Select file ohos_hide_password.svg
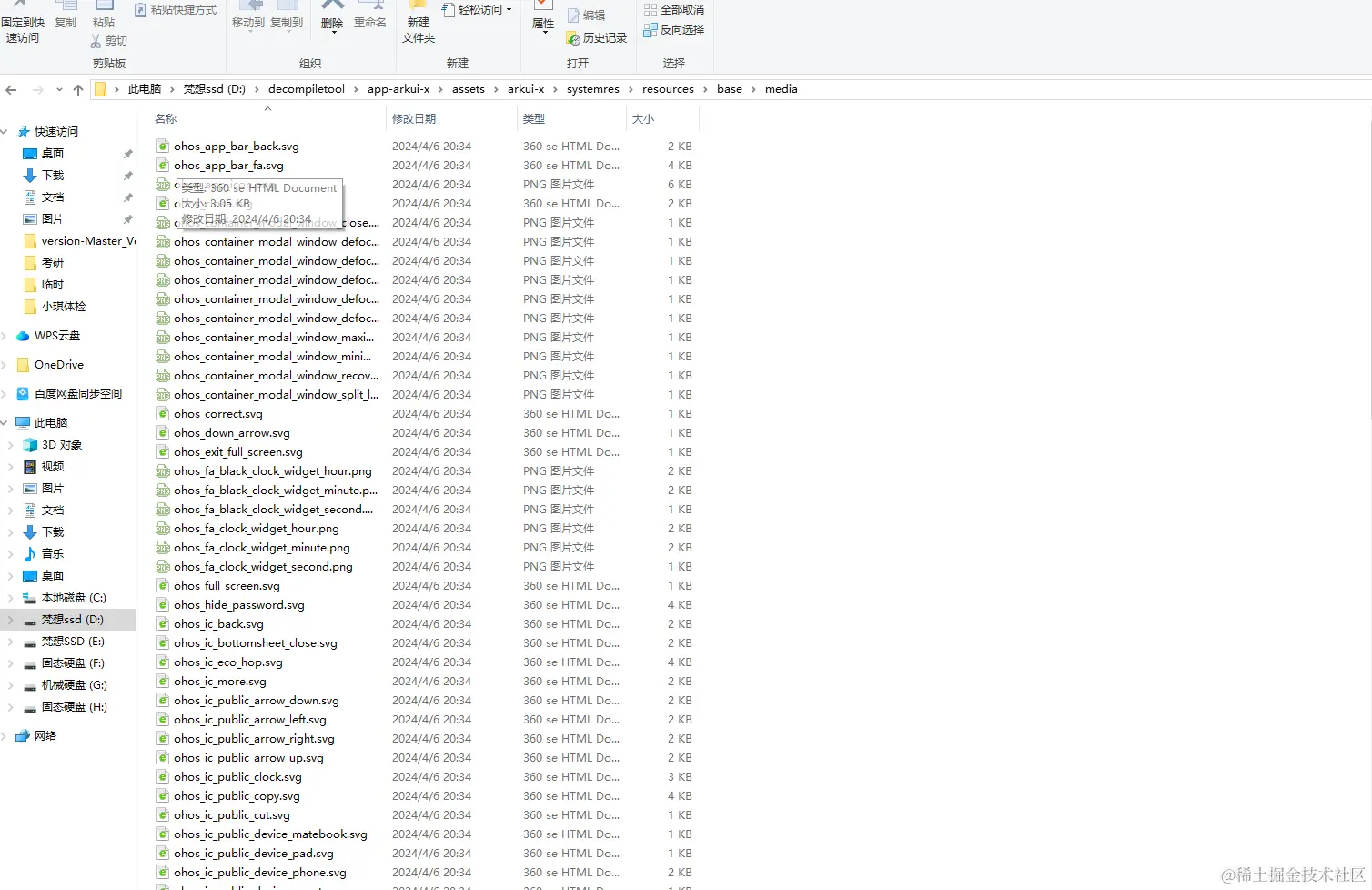1372x890 pixels. tap(239, 605)
